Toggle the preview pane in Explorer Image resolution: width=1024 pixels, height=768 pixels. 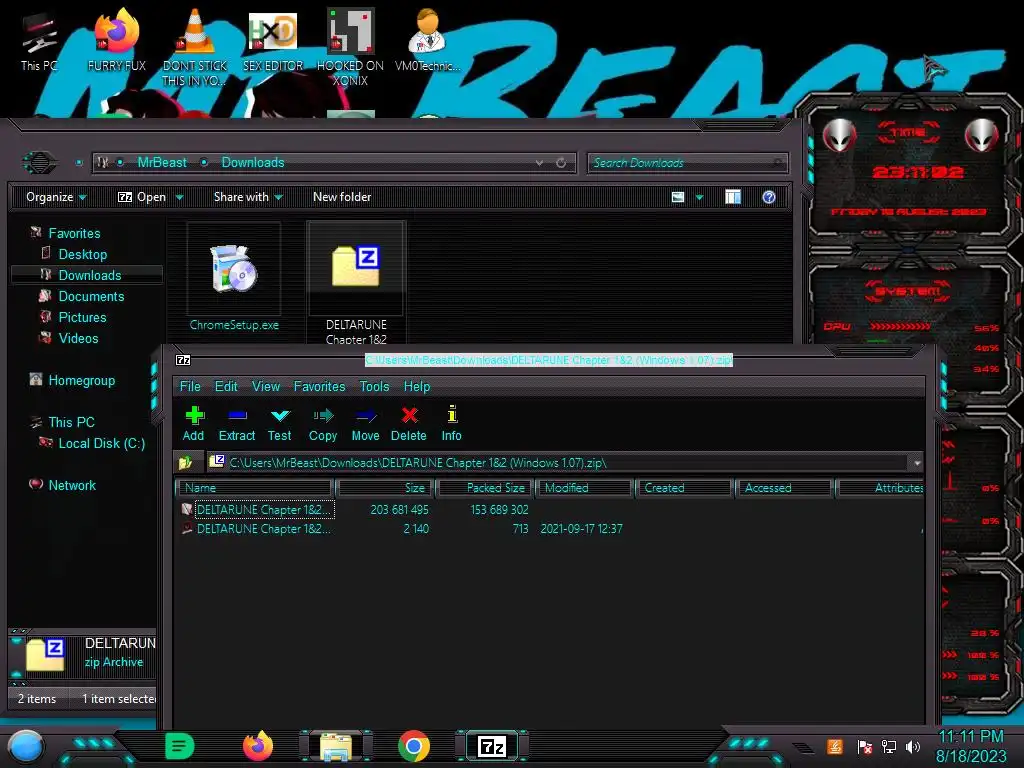(733, 197)
